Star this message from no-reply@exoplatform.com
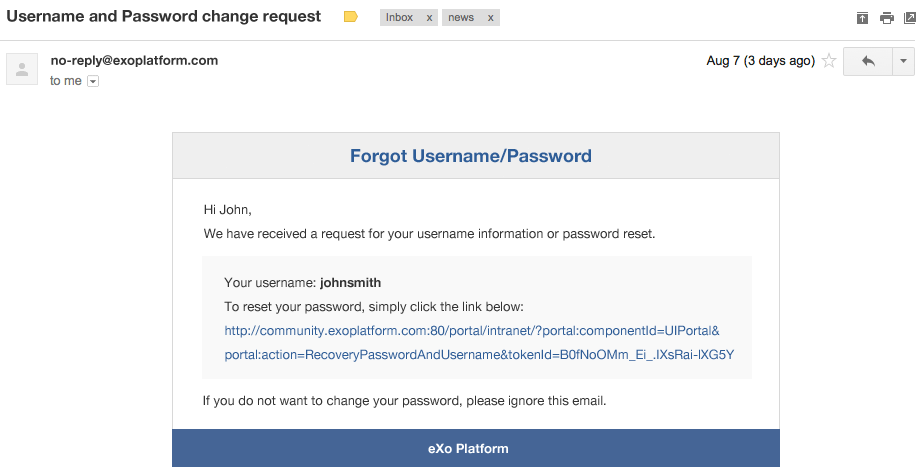This screenshot has width=919, height=473. tap(829, 60)
